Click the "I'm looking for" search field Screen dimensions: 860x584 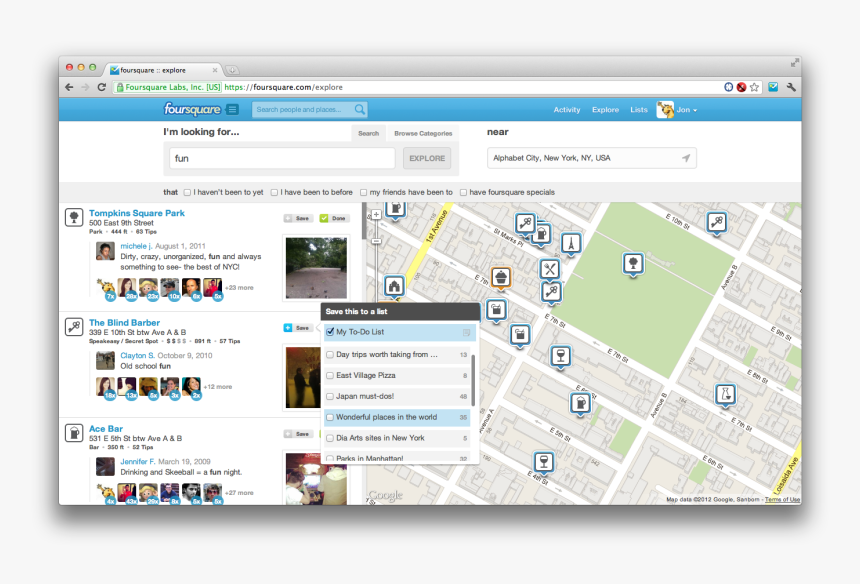pos(282,158)
